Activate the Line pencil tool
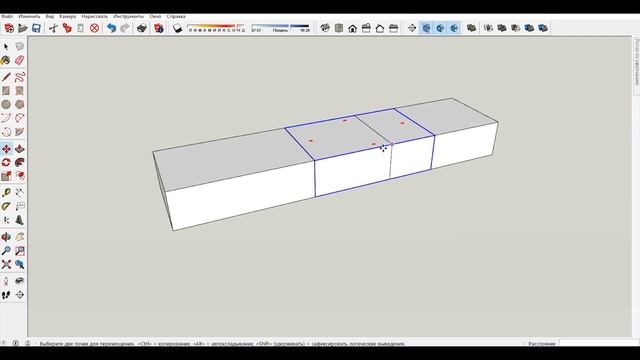 [6, 77]
